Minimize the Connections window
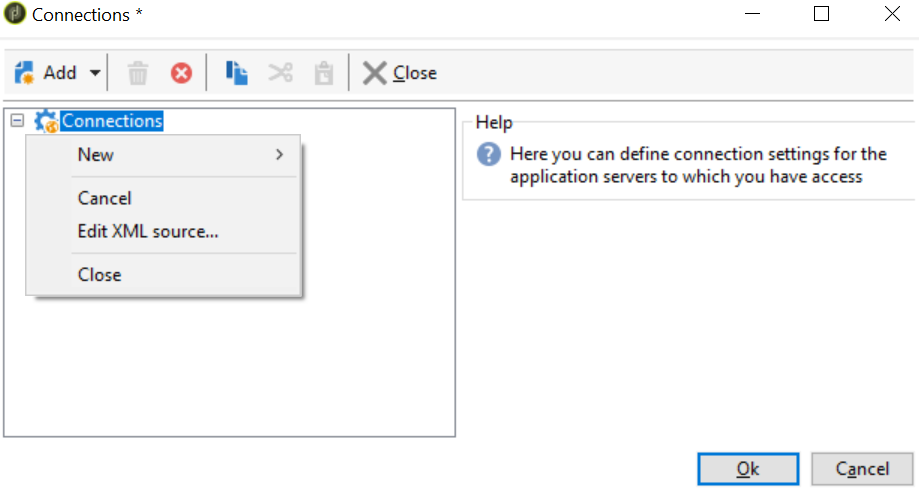Screen dimensions: 919x494 pos(752,13)
